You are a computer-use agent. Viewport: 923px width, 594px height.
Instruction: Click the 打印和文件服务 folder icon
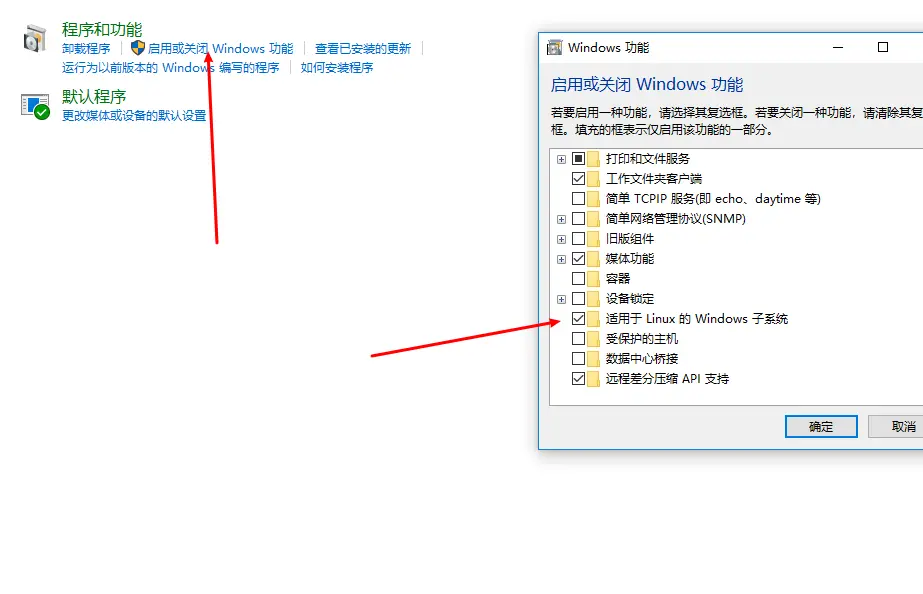tap(593, 159)
